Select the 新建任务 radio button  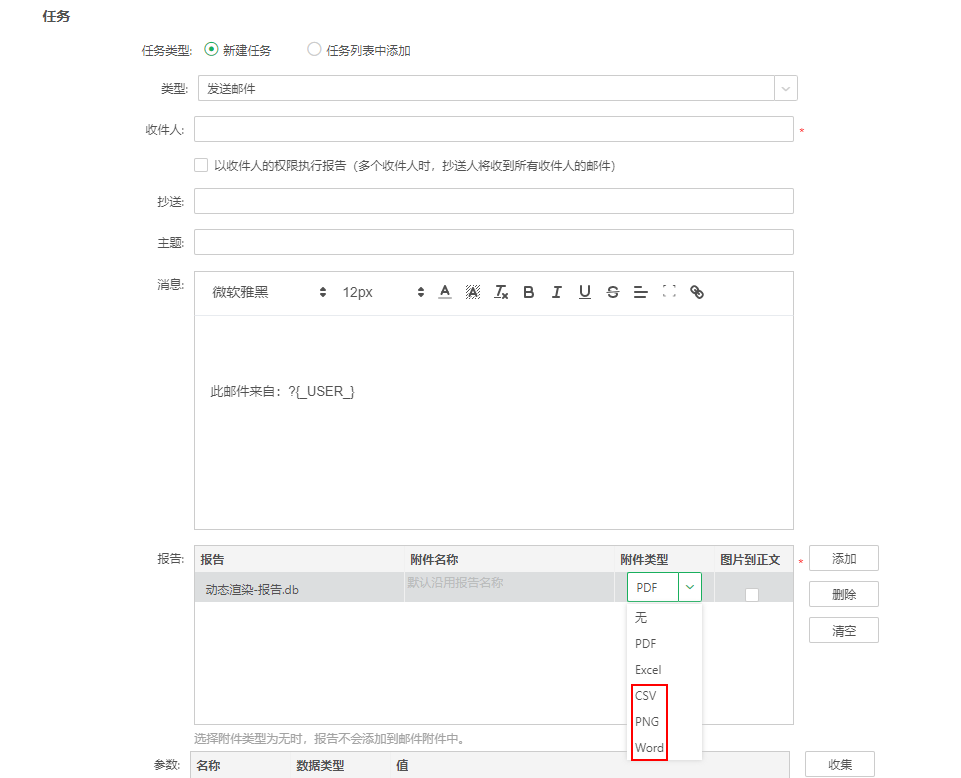tap(210, 47)
